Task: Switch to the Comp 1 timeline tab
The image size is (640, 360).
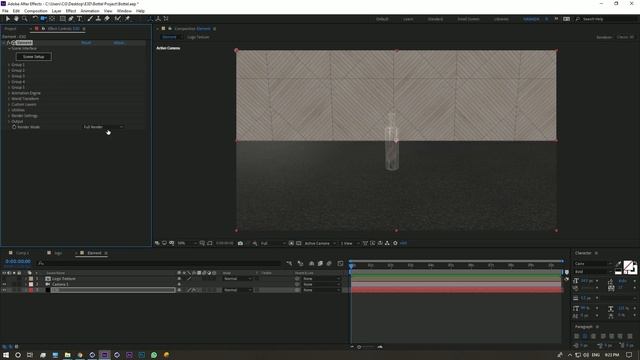Action: pyautogui.click(x=22, y=253)
